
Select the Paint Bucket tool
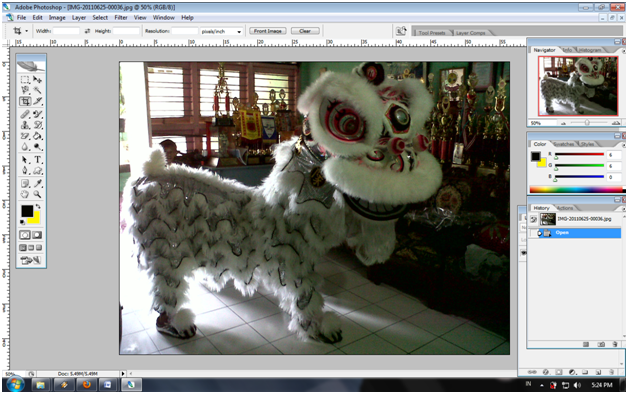37,136
